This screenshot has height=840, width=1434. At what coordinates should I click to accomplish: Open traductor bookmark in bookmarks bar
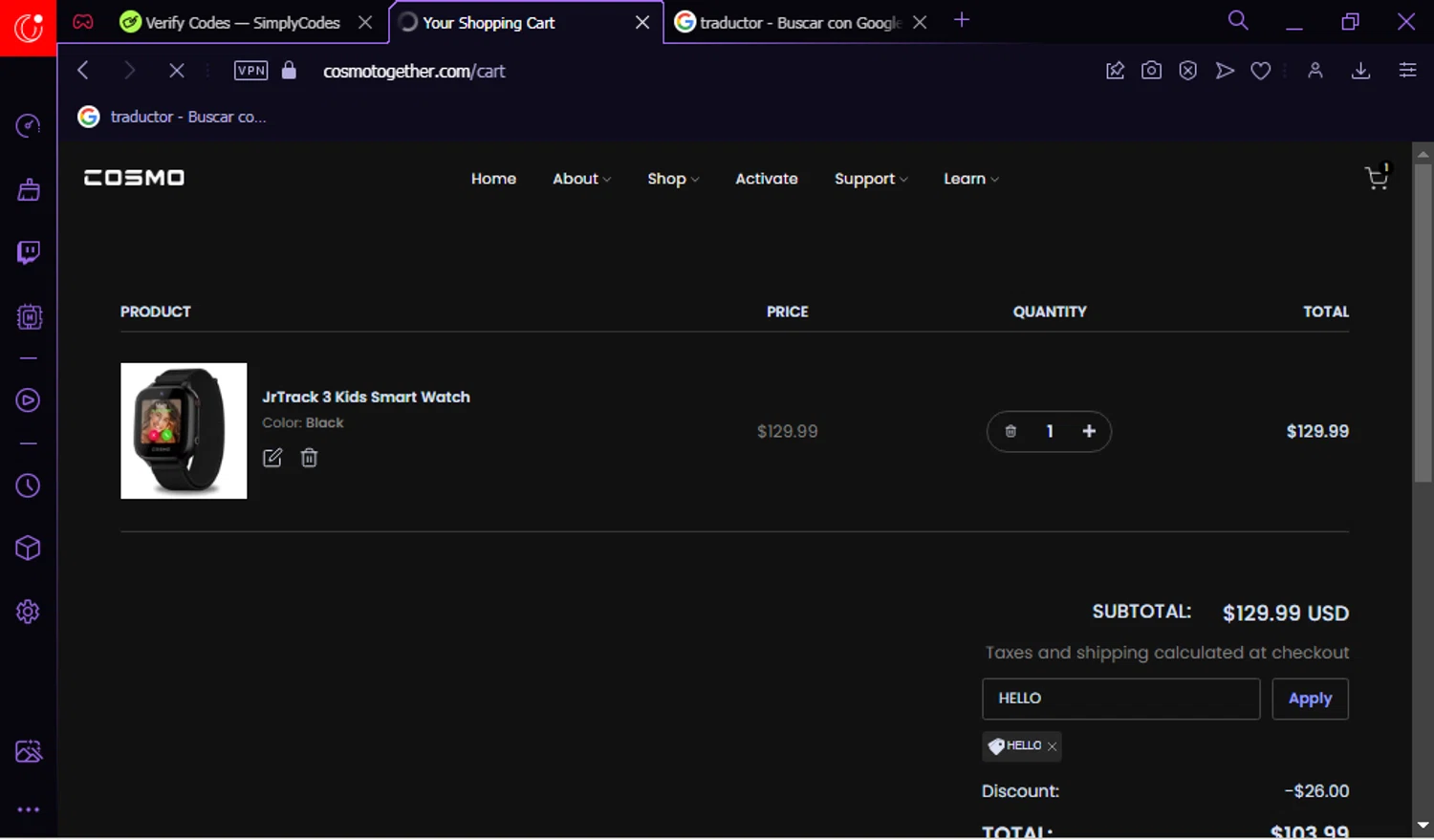coord(172,117)
